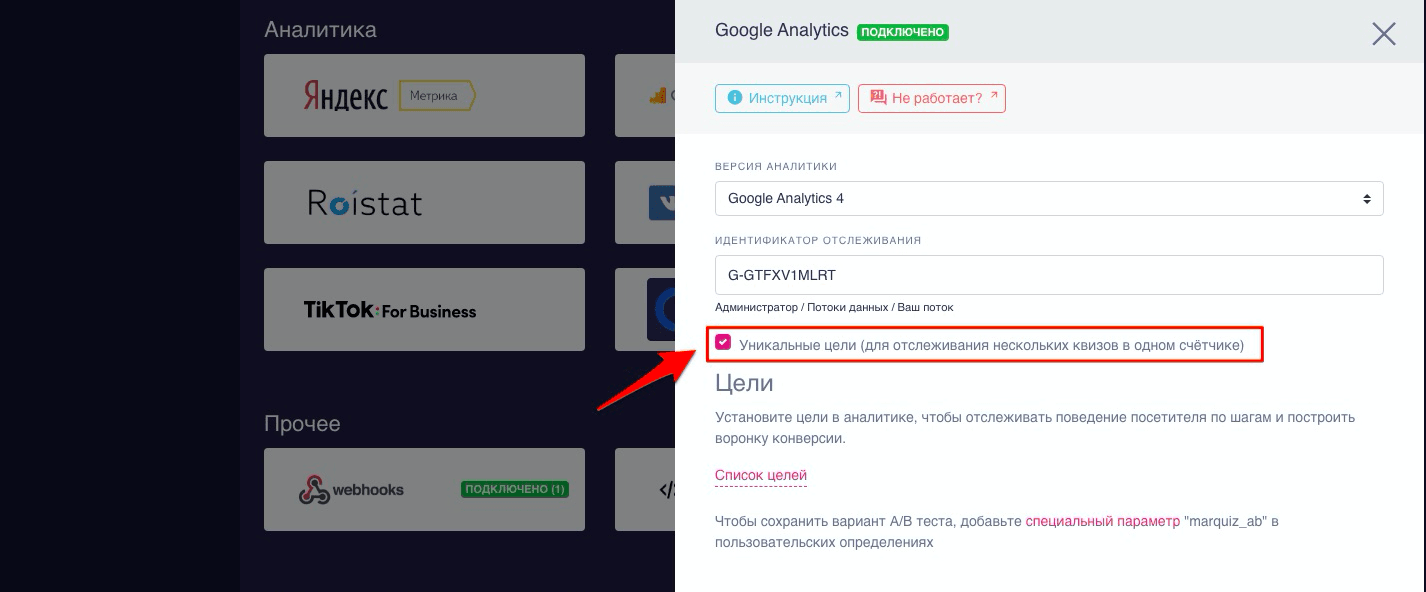1426x592 pixels.
Task: Open the Версия аналитики dropdown
Action: (1049, 198)
